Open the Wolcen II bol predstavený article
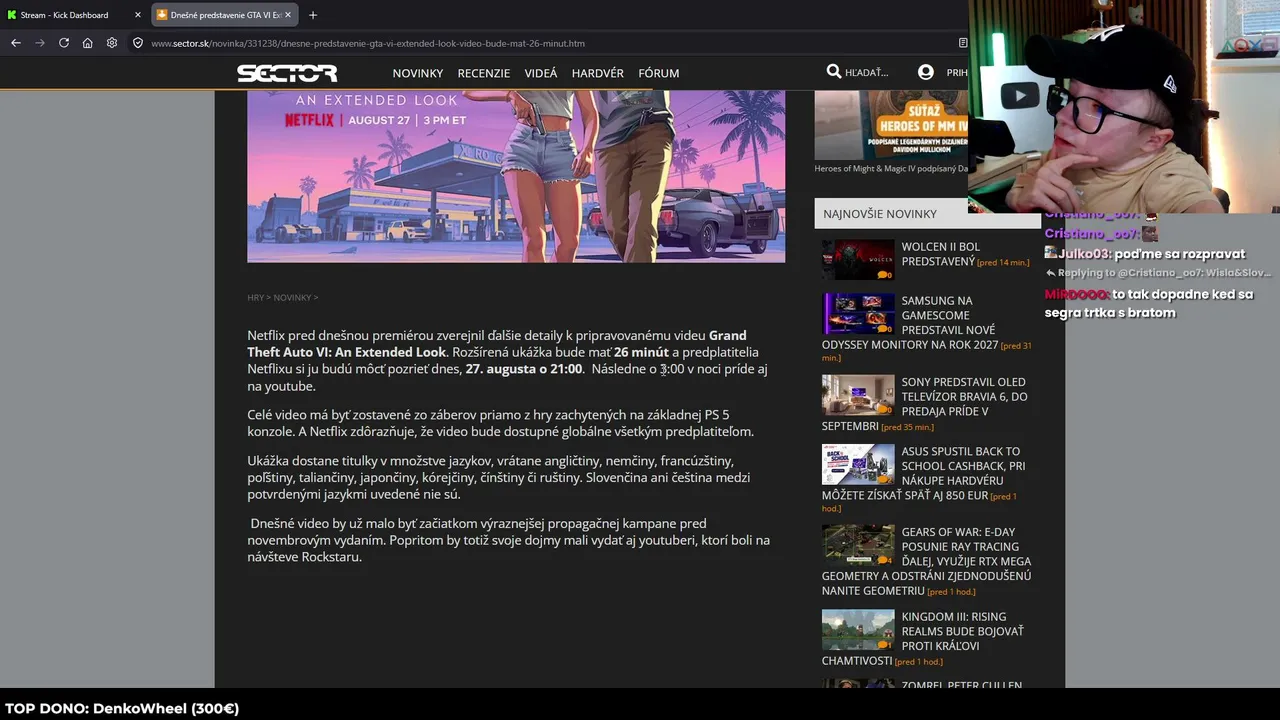 [938, 254]
